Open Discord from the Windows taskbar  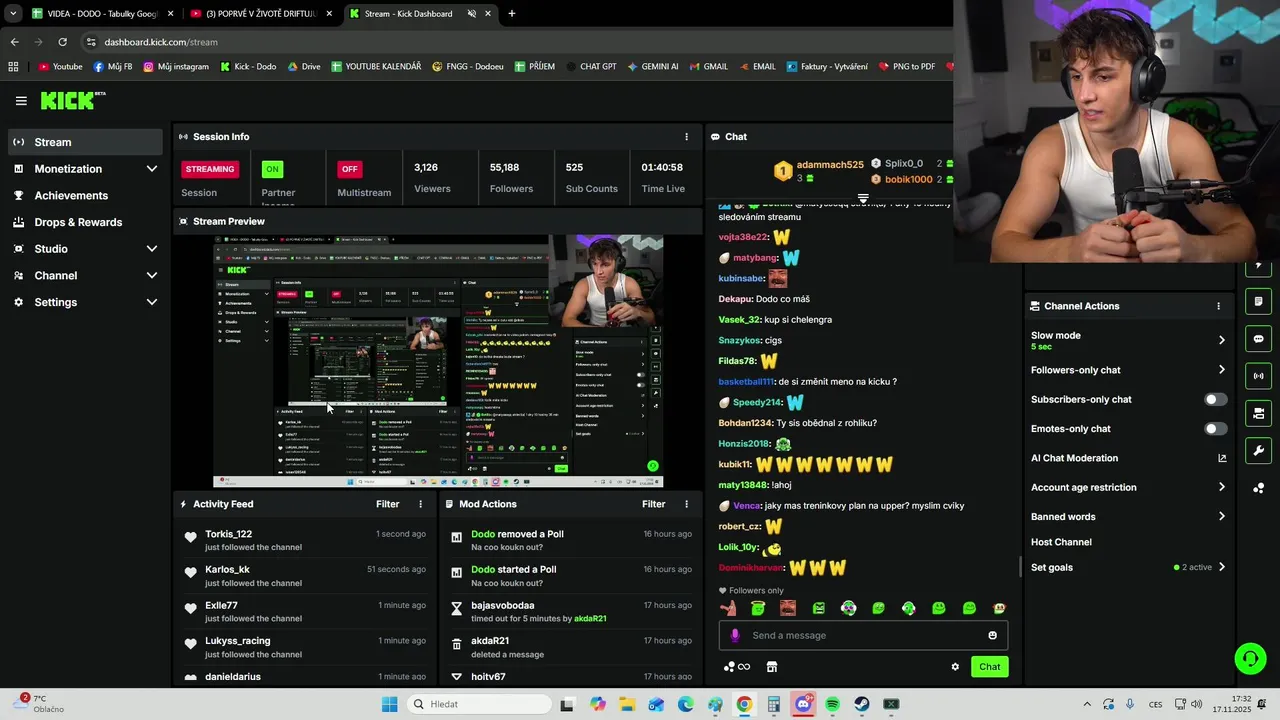[x=803, y=704]
